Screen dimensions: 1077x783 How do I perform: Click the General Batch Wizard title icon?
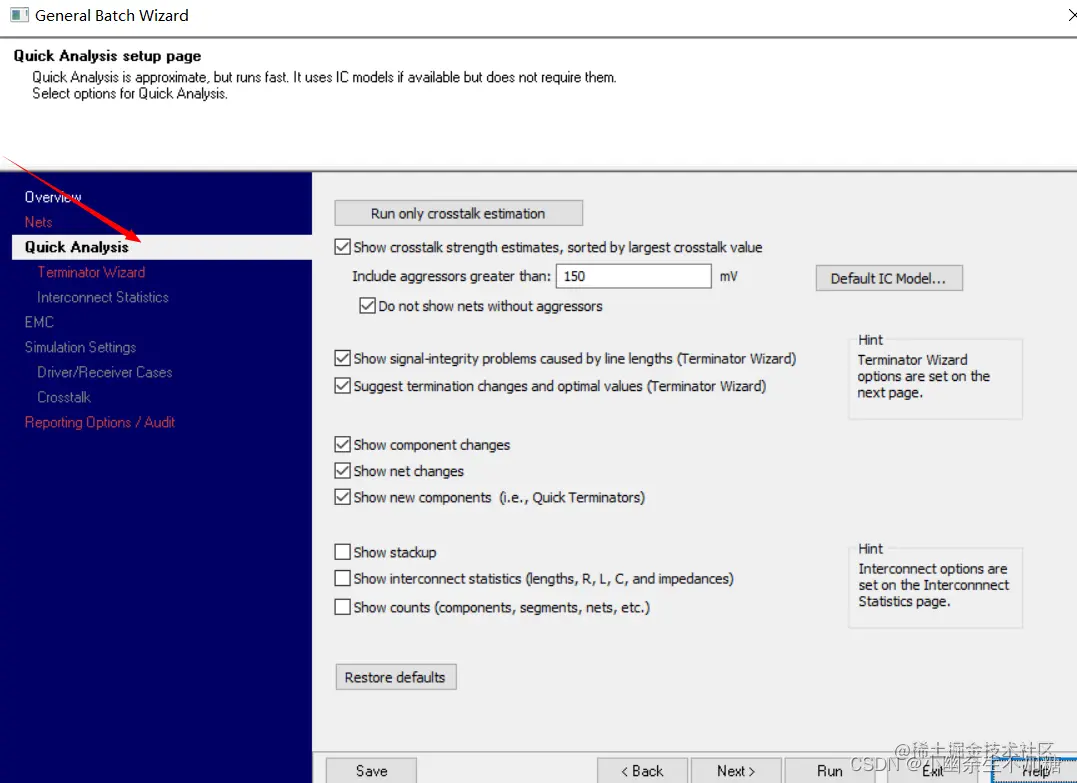pos(20,15)
